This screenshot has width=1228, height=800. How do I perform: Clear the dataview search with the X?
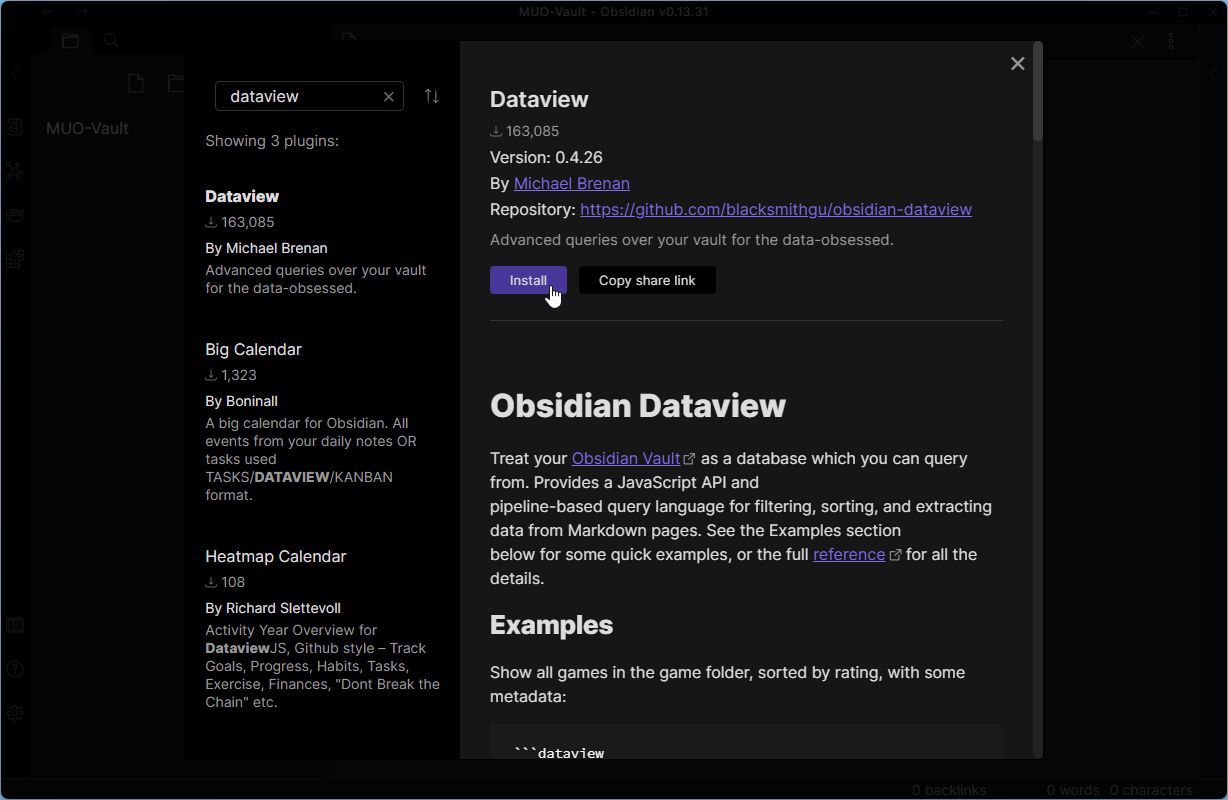[x=389, y=96]
